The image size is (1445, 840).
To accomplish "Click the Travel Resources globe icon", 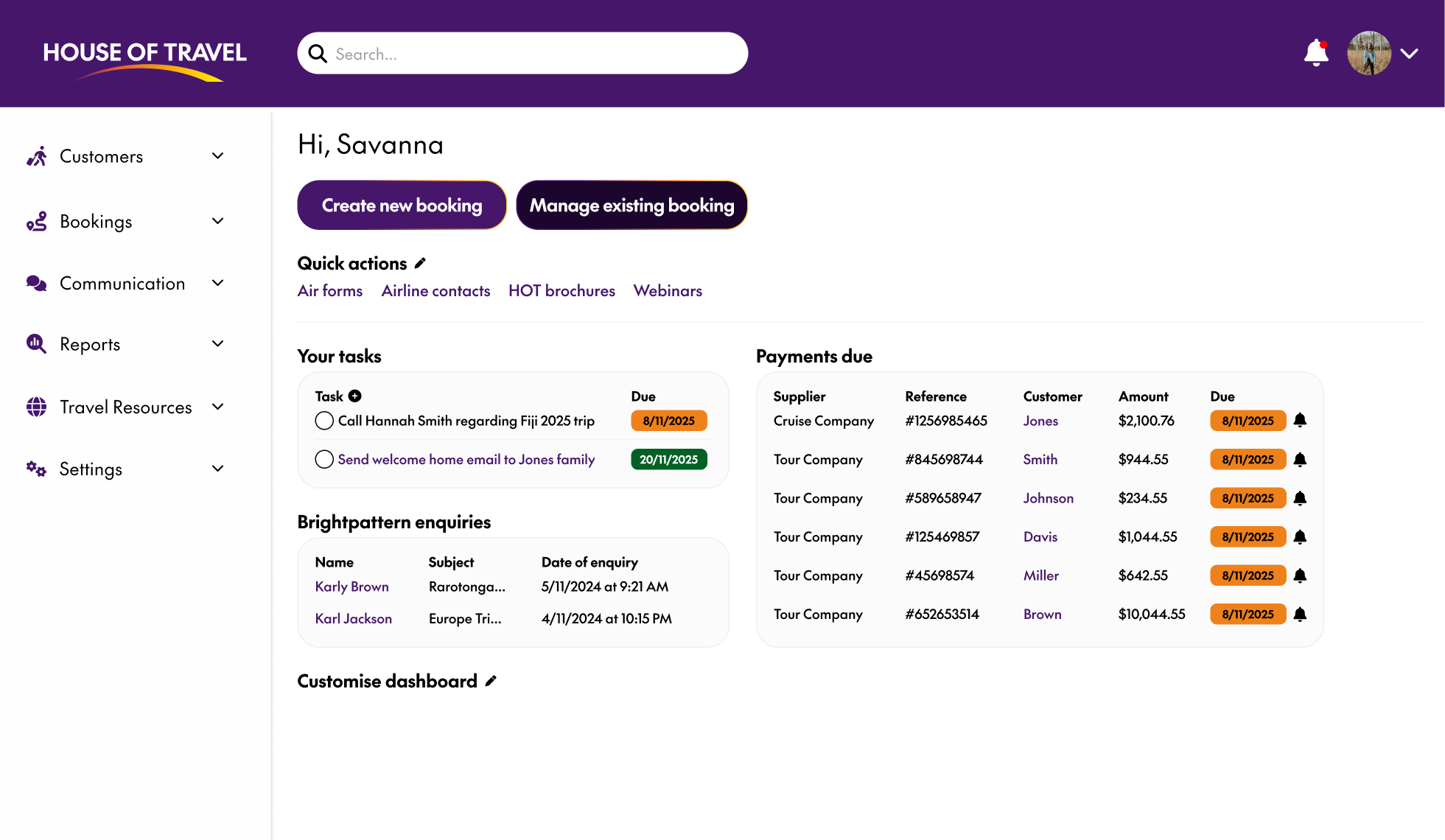I will pos(37,407).
